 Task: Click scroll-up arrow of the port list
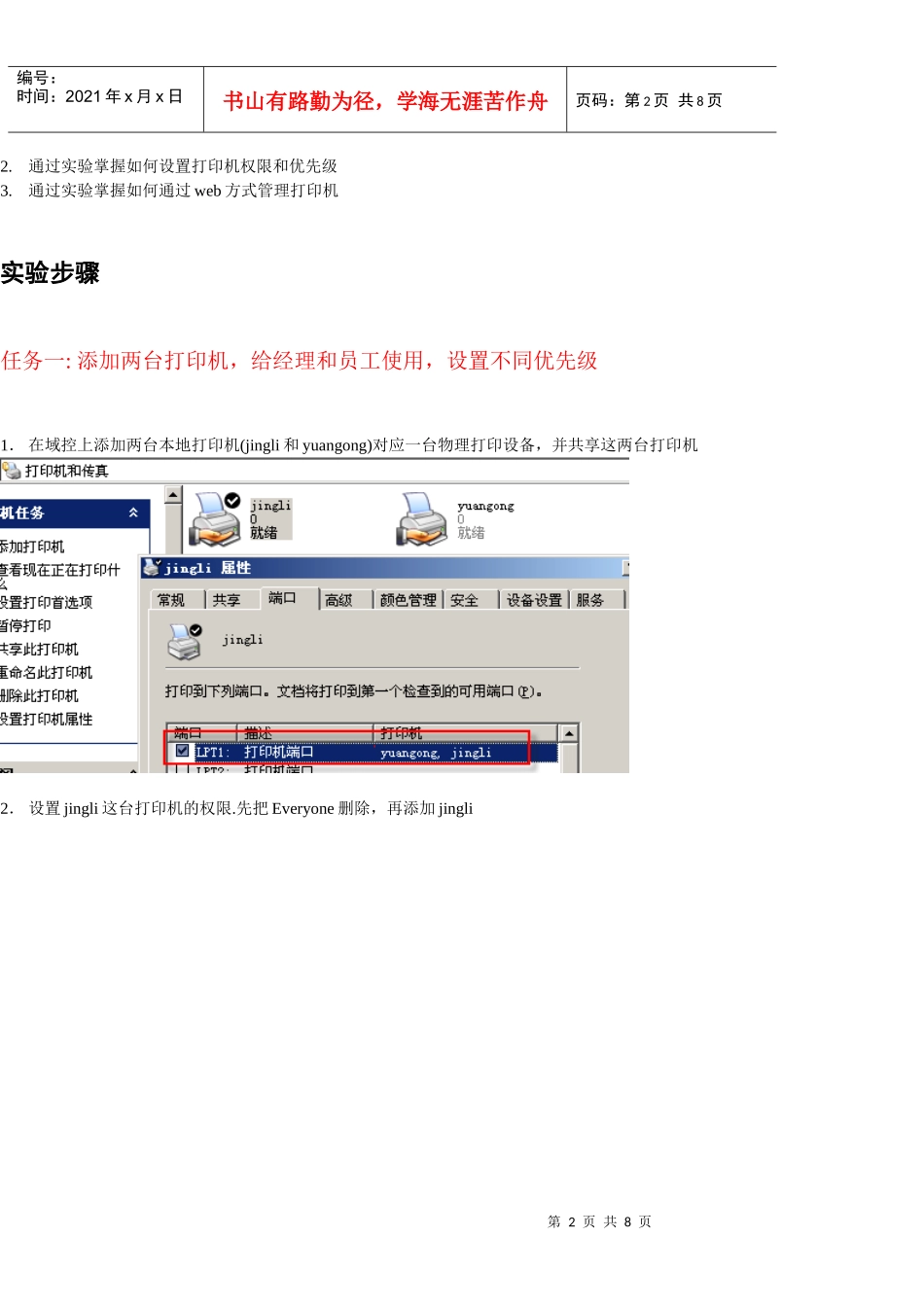[x=569, y=732]
